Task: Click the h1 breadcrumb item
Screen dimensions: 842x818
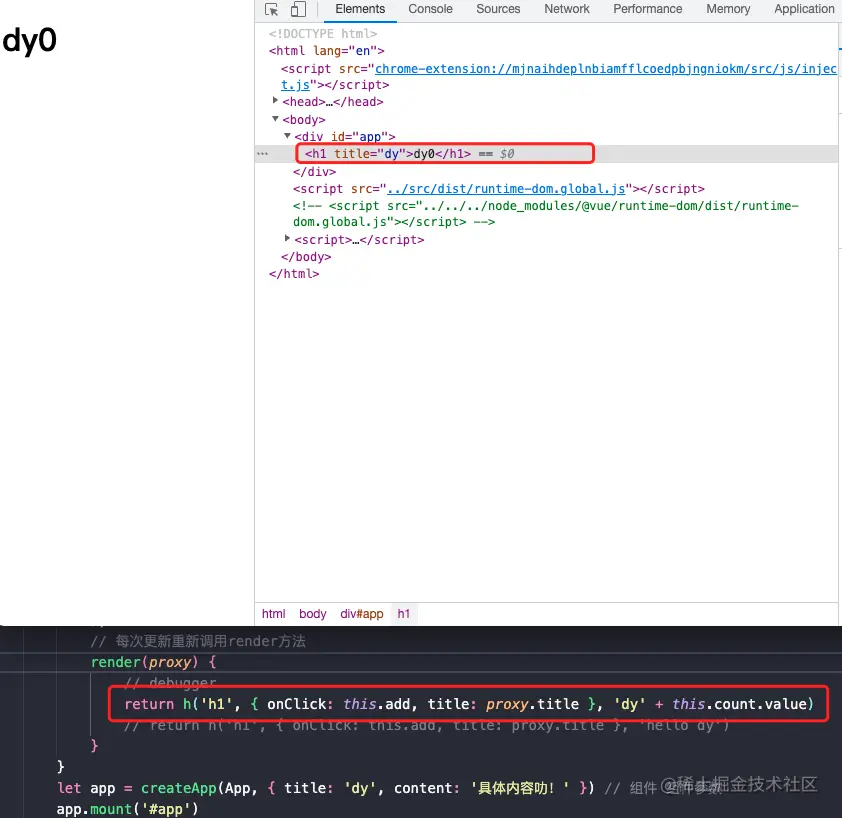Action: [x=404, y=613]
